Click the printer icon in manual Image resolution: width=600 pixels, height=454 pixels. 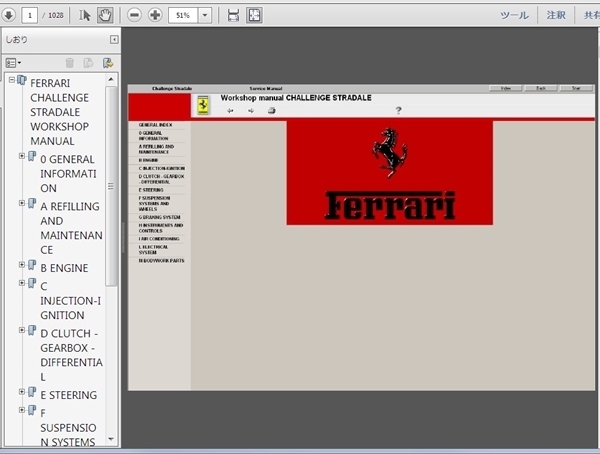coord(272,111)
